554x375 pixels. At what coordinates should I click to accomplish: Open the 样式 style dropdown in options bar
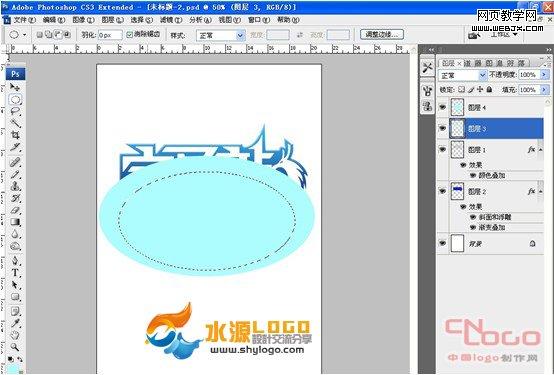pos(221,35)
